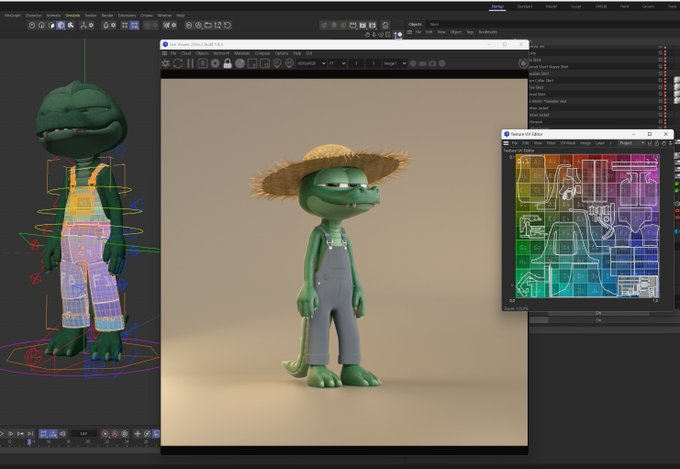This screenshot has width=680, height=469.
Task: Jump to the end of animation
Action: 30,433
